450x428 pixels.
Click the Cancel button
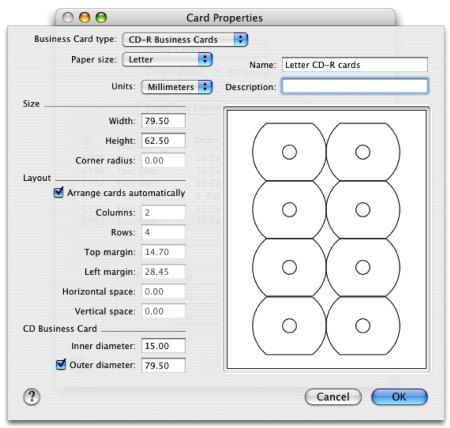click(x=333, y=397)
